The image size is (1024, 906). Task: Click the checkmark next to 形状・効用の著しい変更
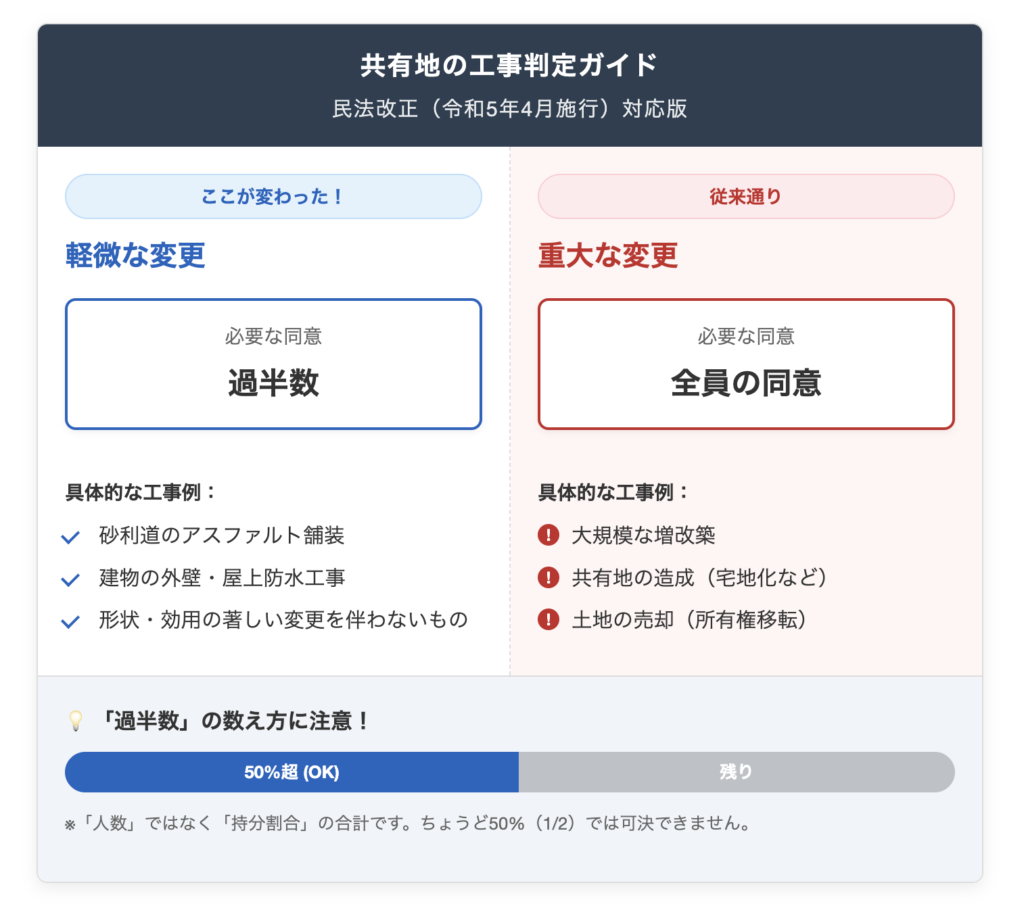(x=70, y=621)
